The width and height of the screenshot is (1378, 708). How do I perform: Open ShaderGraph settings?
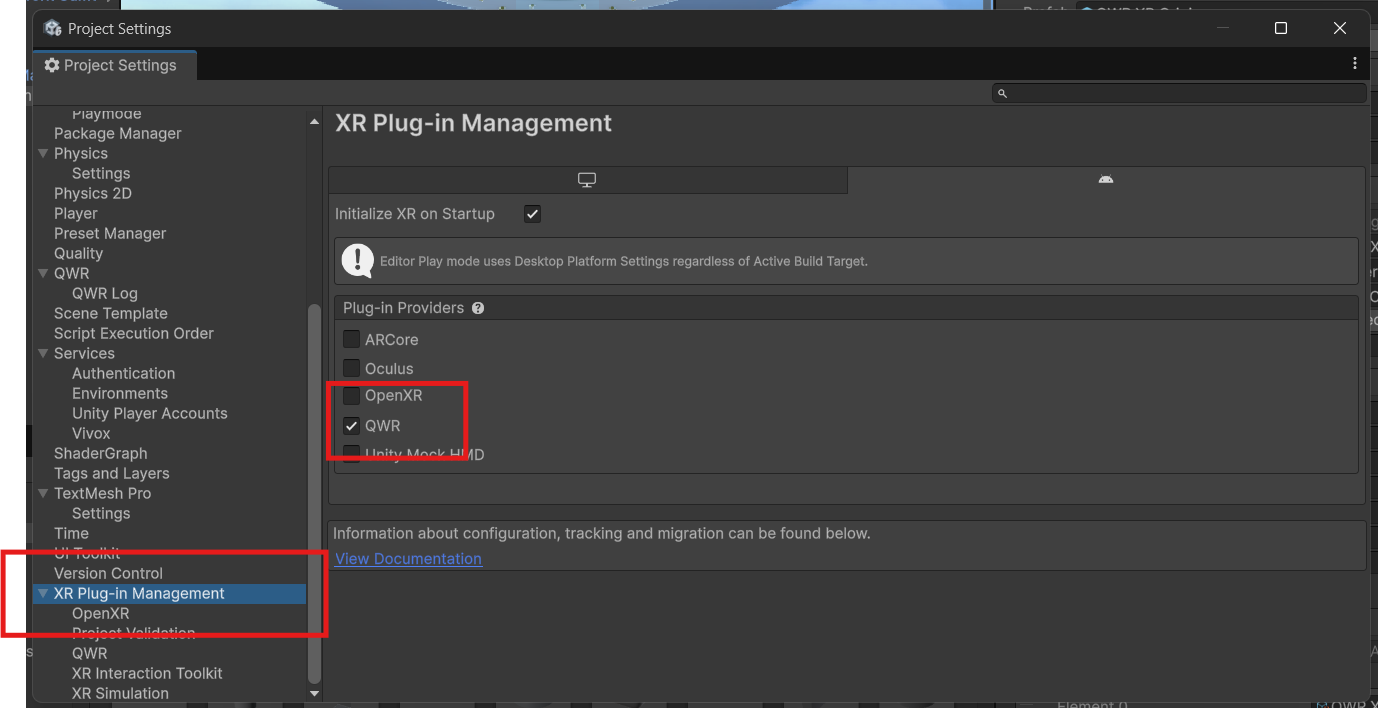[x=100, y=453]
